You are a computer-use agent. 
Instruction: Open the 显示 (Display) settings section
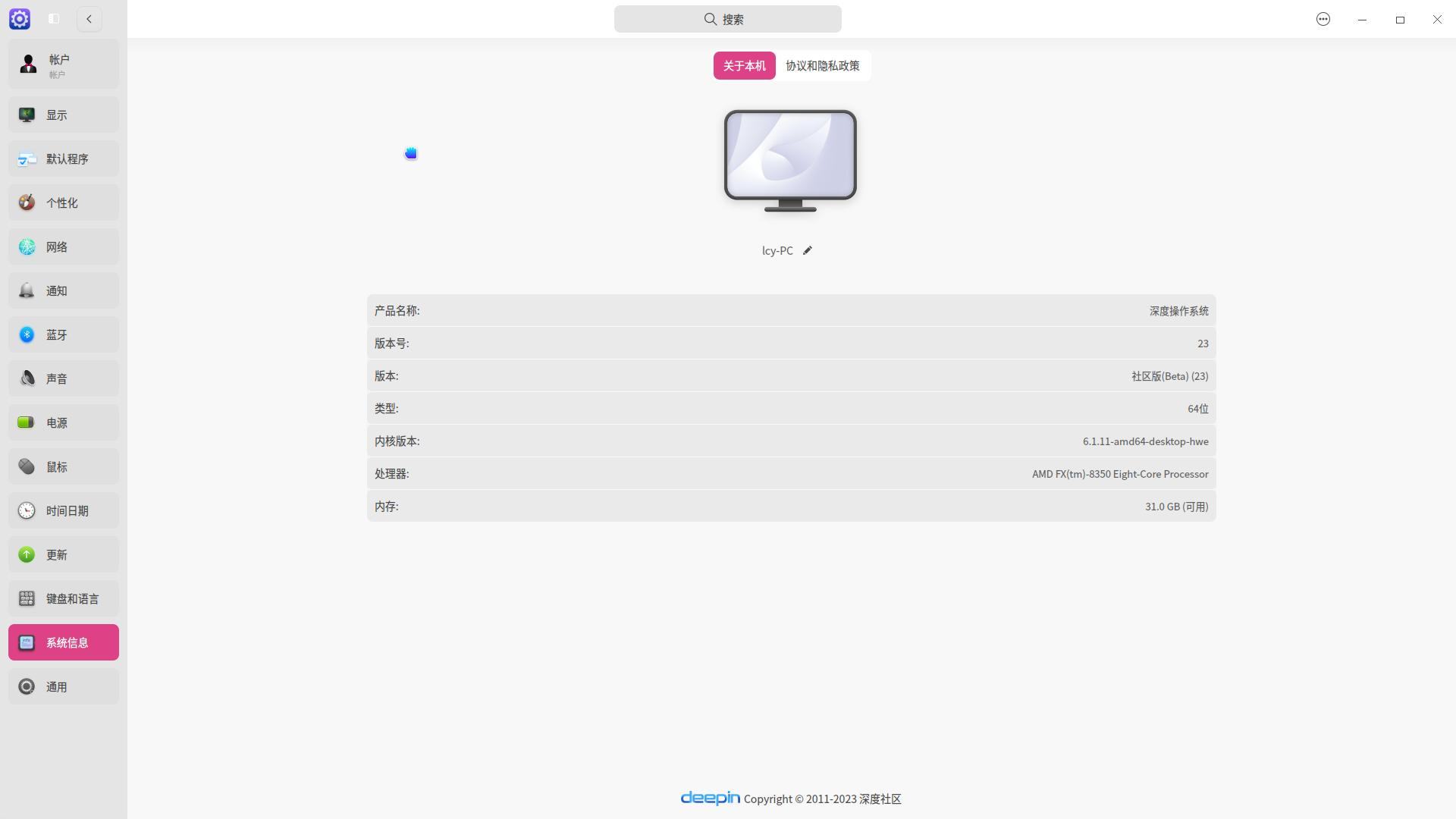point(63,115)
